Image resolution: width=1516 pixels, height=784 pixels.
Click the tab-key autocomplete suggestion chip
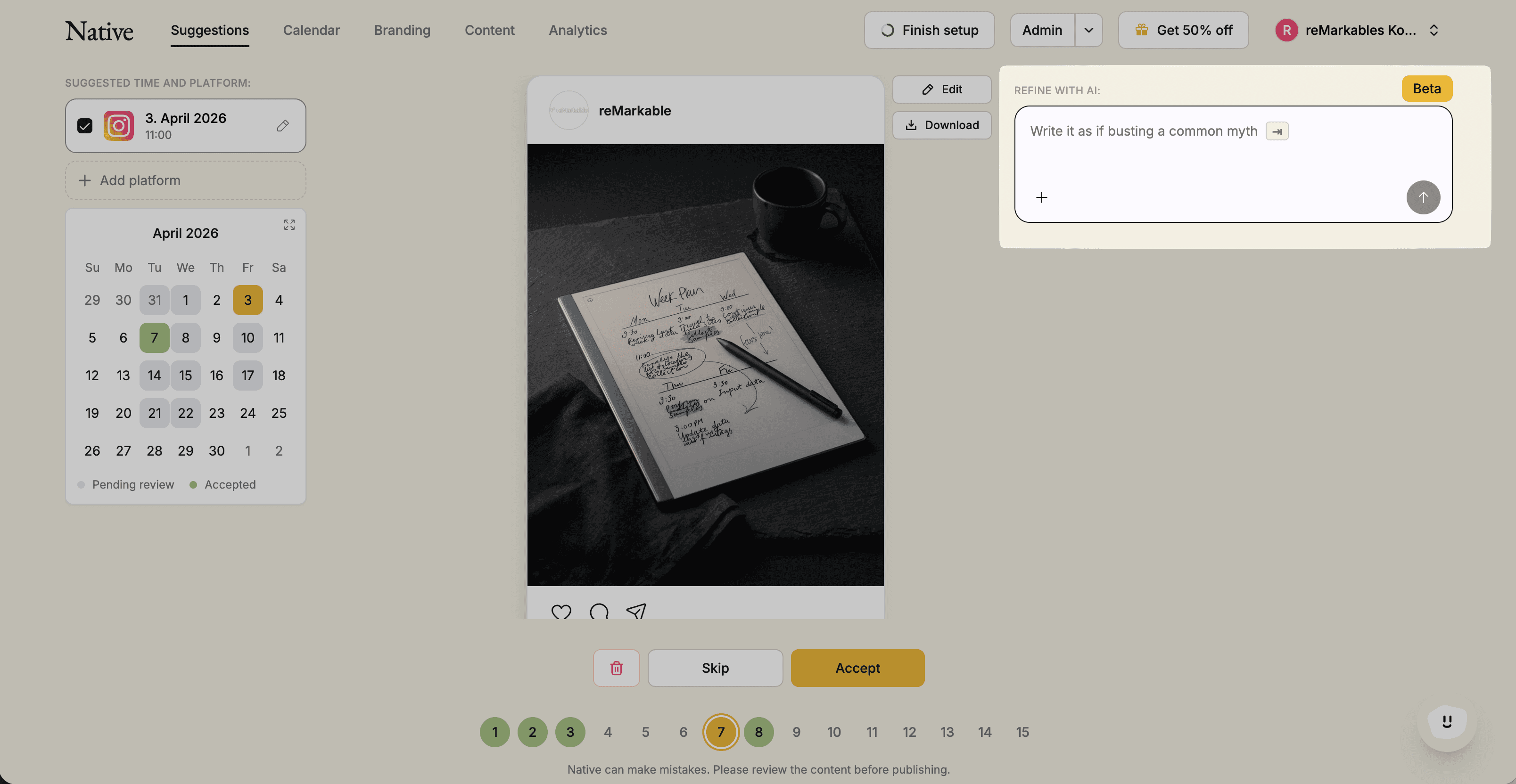1277,131
